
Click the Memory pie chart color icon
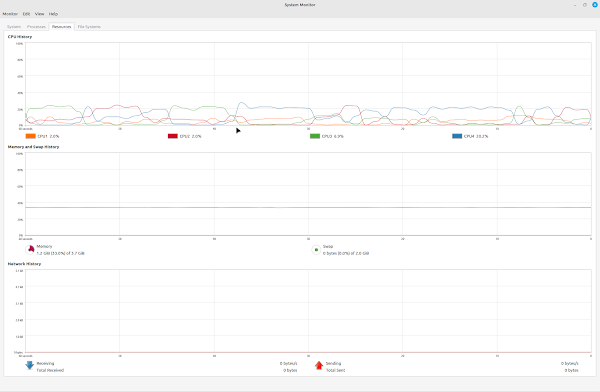[x=30, y=250]
